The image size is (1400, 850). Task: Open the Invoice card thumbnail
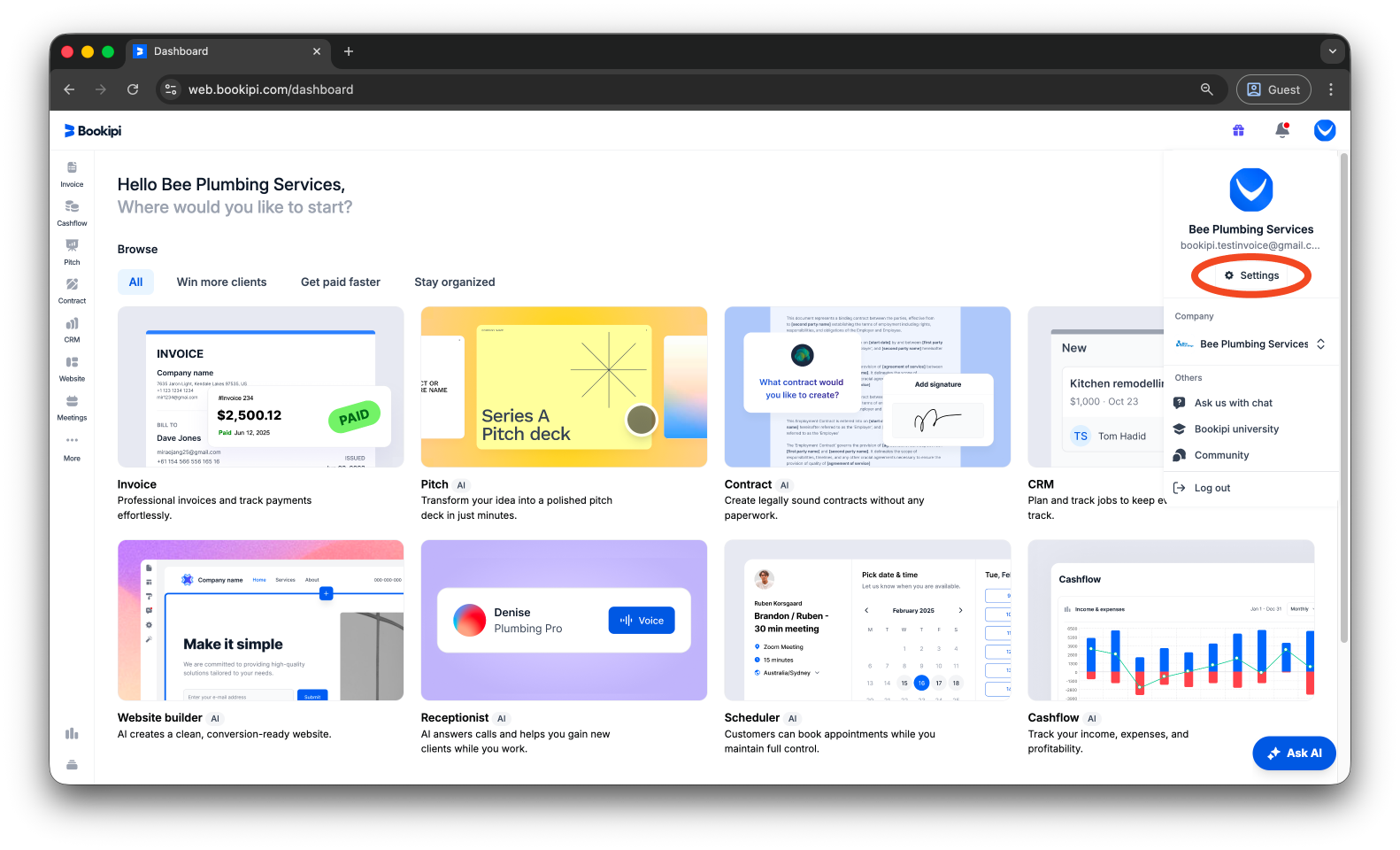click(260, 387)
